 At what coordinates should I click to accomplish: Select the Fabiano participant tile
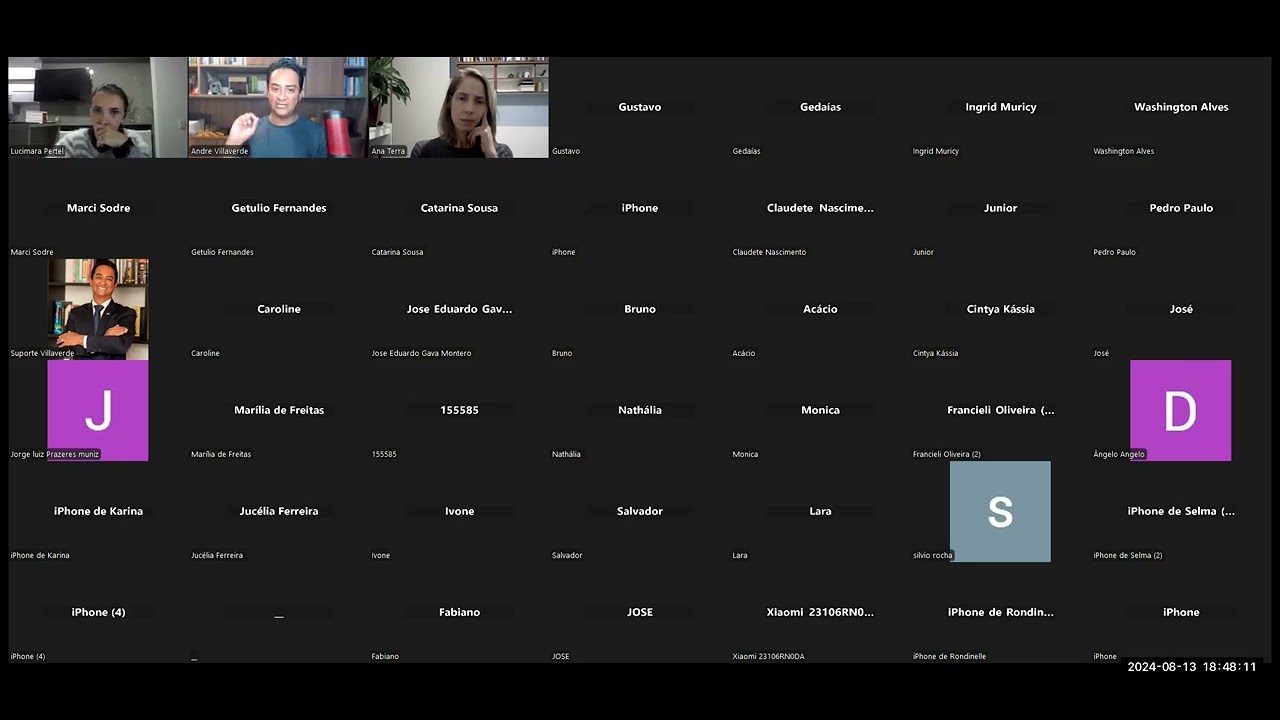459,612
